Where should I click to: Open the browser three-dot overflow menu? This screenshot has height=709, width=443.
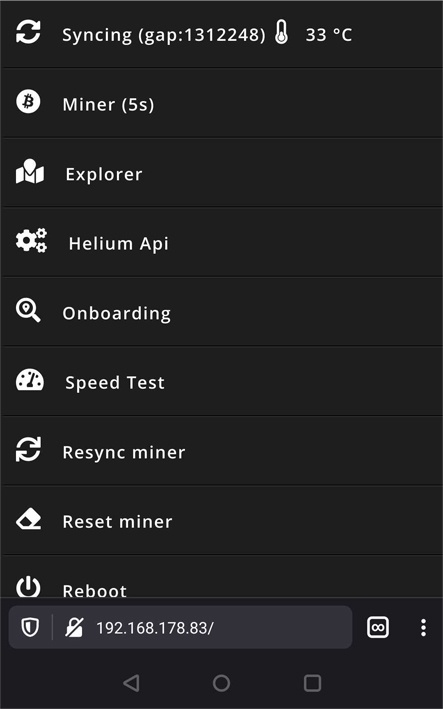click(423, 628)
